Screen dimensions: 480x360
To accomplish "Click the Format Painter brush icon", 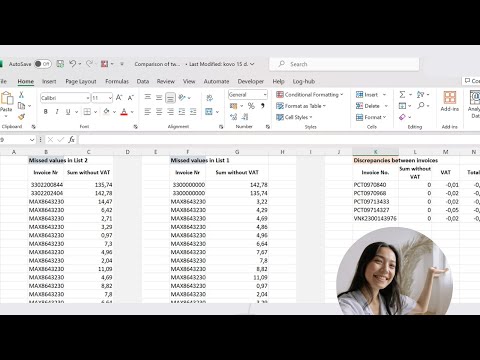I will pos(21,117).
